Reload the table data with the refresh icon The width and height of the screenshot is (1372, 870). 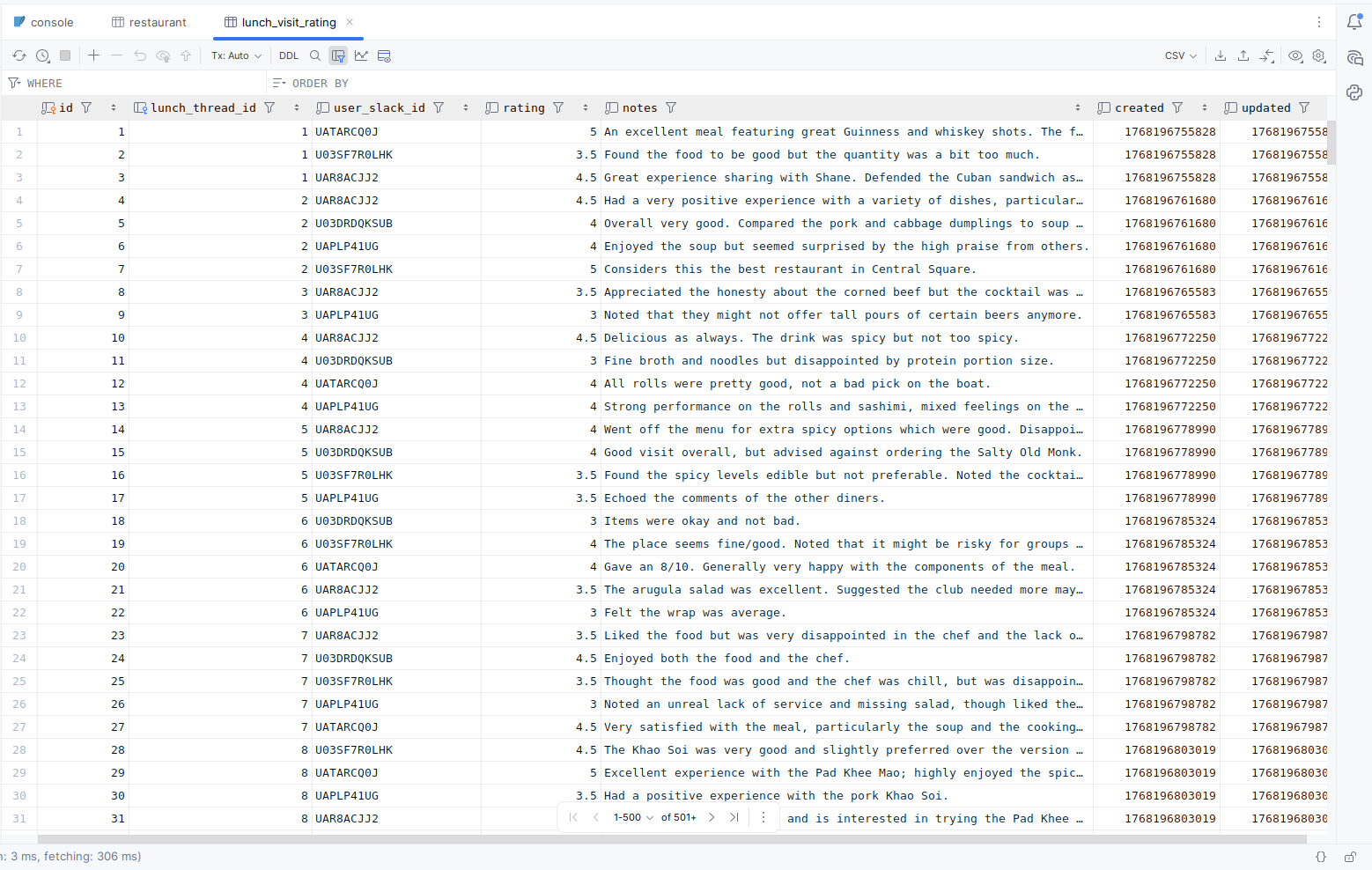[19, 55]
